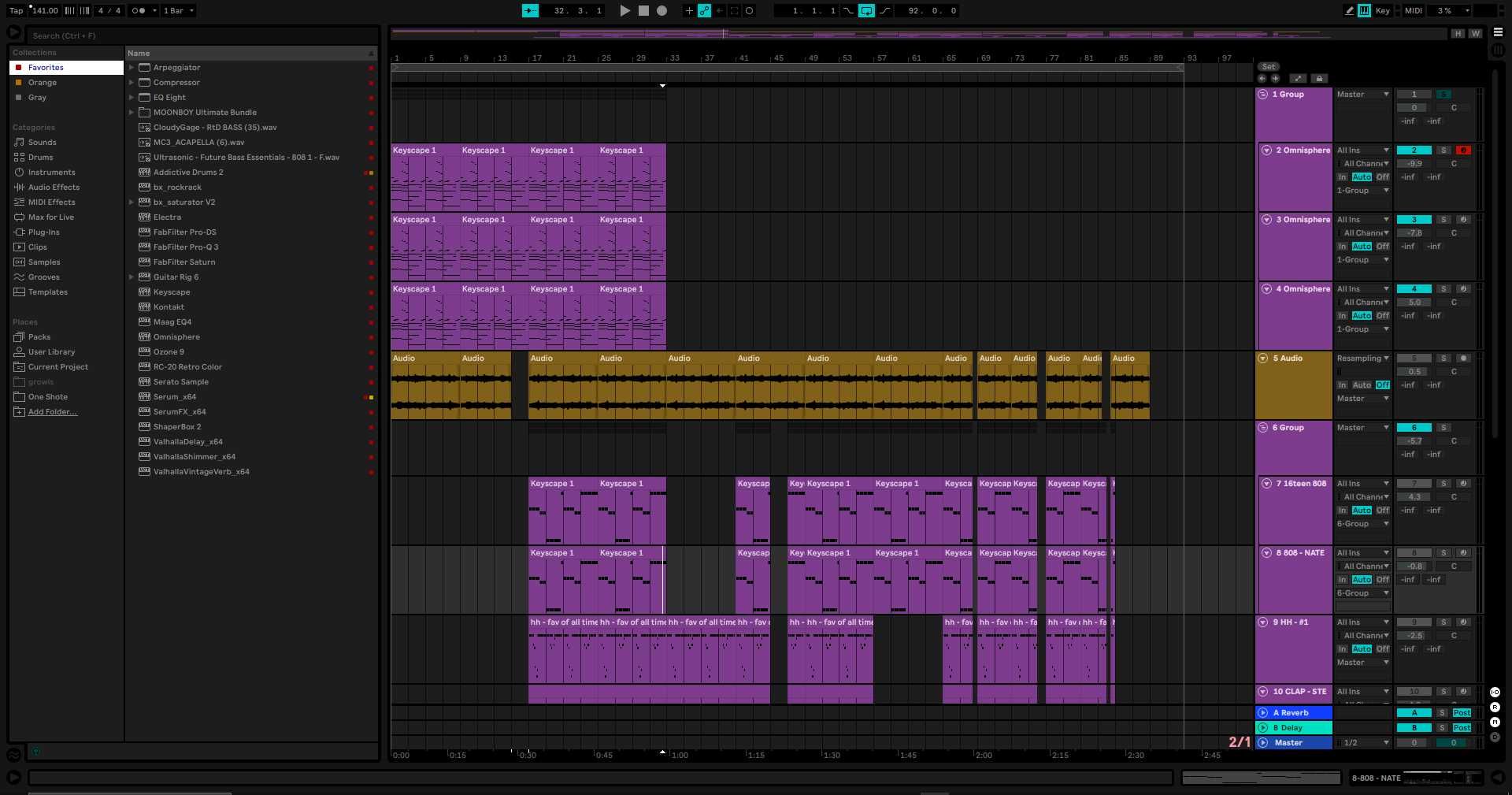Arm the 2 Omnisphere track for recording
Viewport: 1512px width, 795px height.
[x=1462, y=150]
